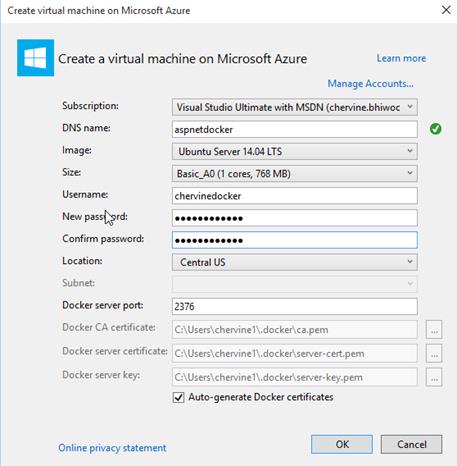Viewport: 457px width, 466px height.
Task: Open Manage Accounts link
Action: [x=370, y=83]
